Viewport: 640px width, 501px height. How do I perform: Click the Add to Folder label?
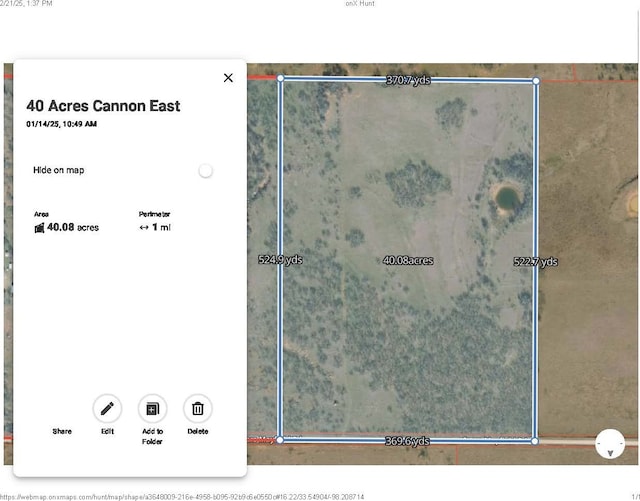152,436
